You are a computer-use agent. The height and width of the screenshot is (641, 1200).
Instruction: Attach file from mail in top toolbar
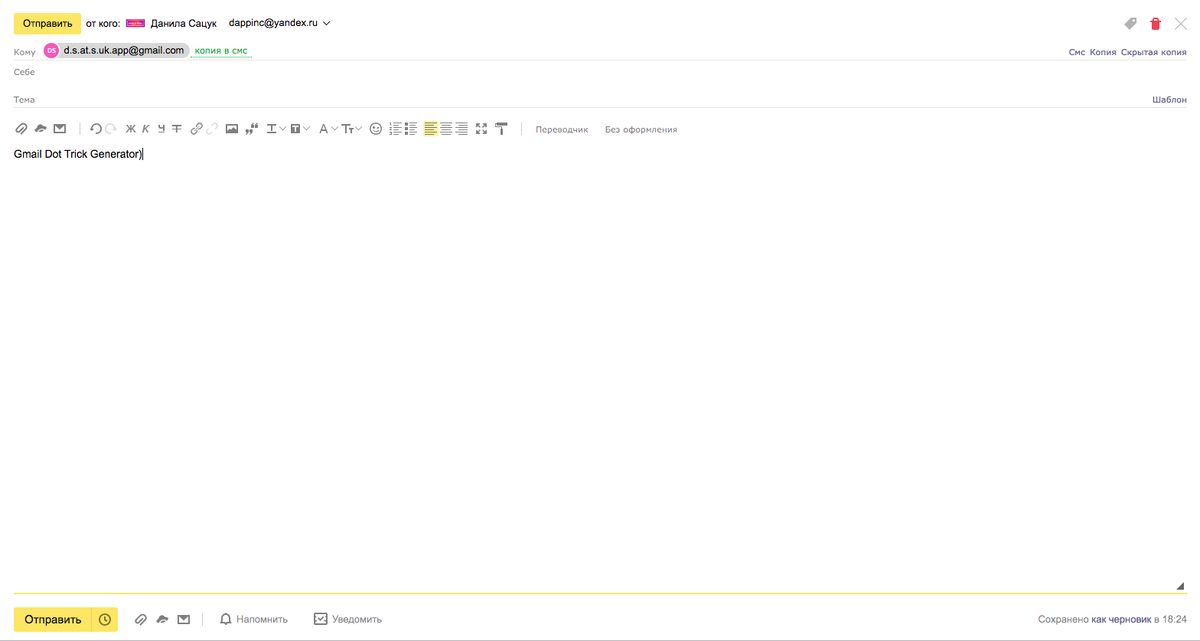[x=60, y=129]
